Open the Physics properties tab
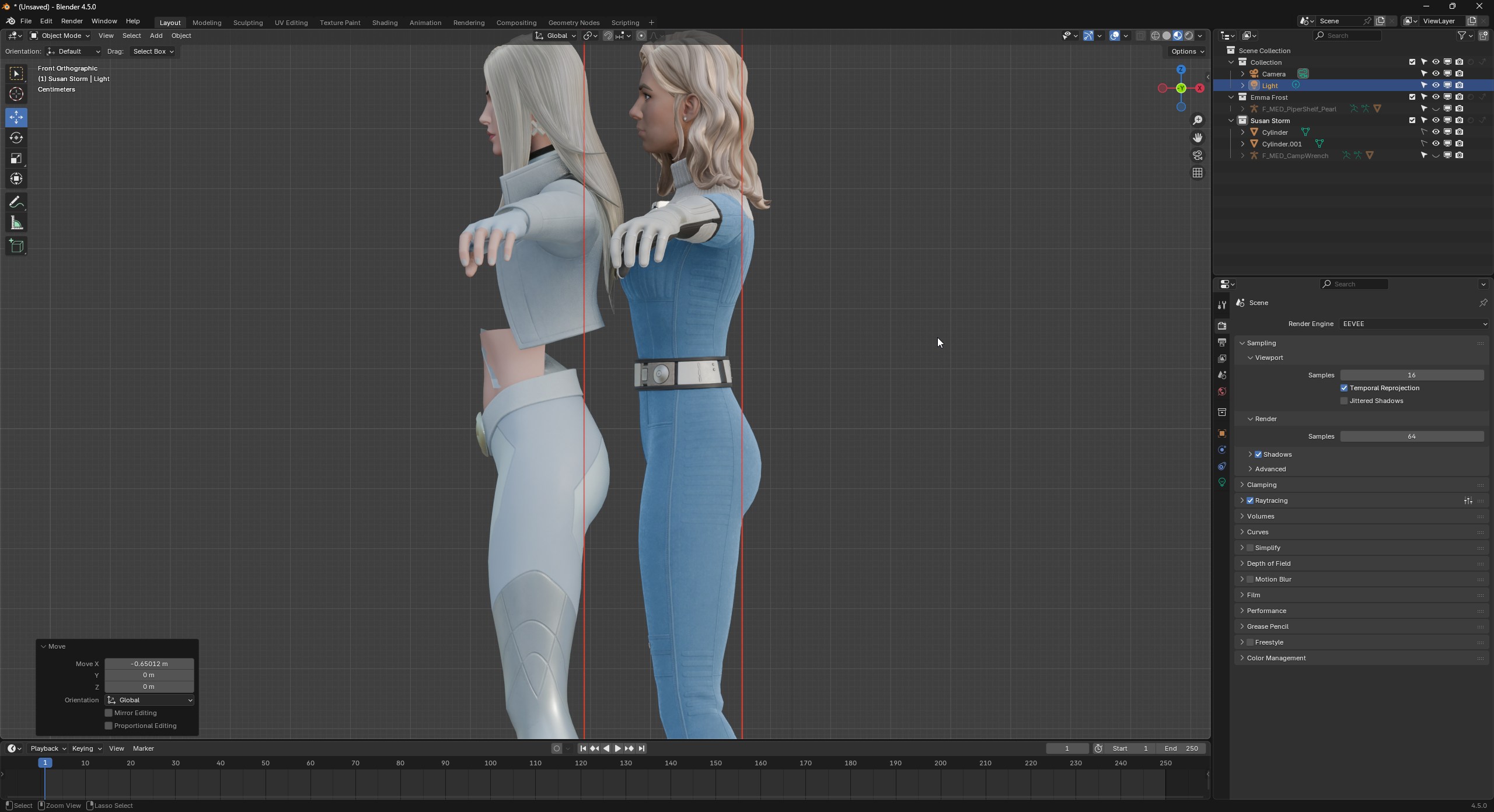The height and width of the screenshot is (812, 1494). 1222,450
